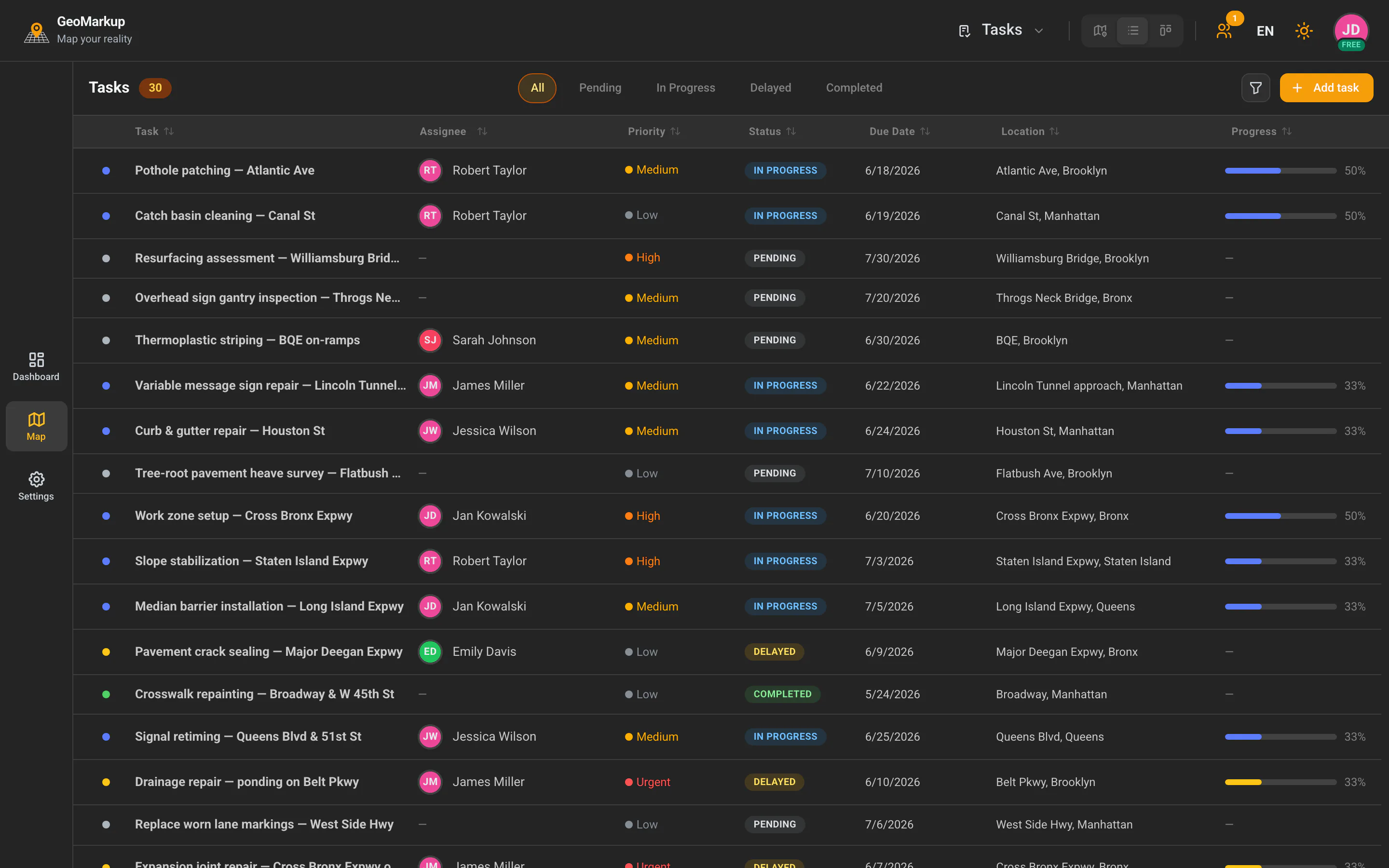The width and height of the screenshot is (1389, 868).
Task: Open JD user profile avatar
Action: tap(1350, 30)
